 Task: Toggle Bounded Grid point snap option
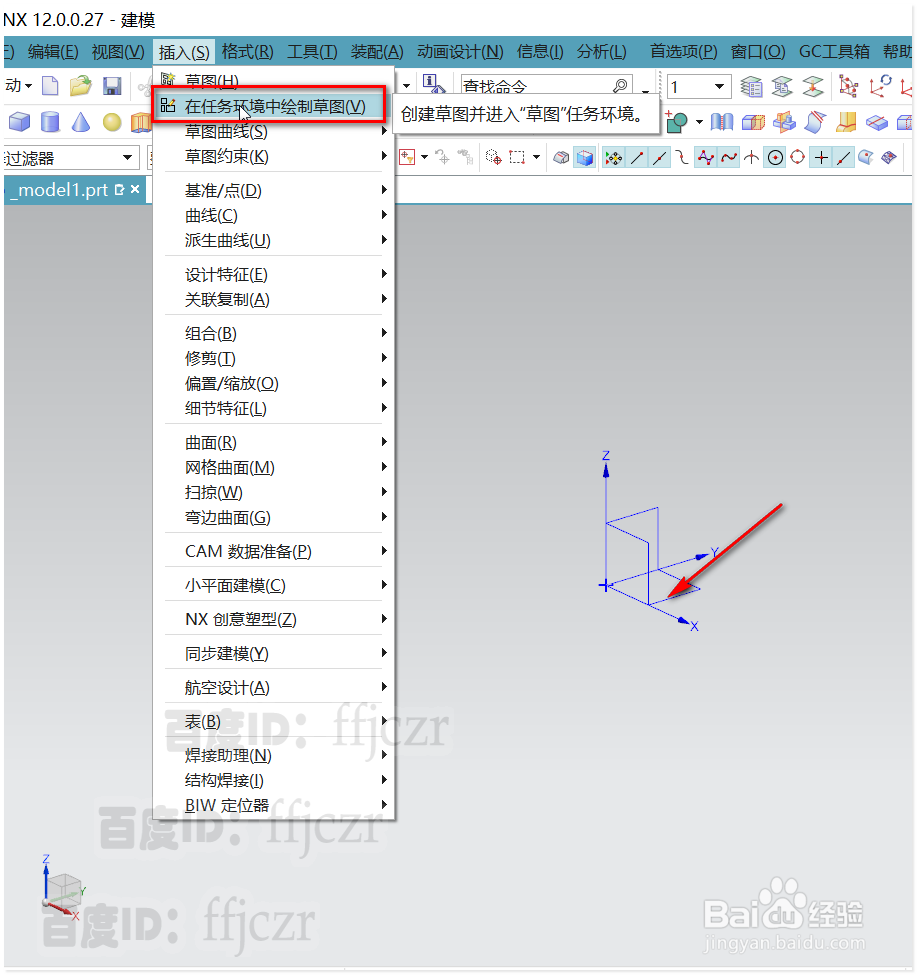point(890,158)
